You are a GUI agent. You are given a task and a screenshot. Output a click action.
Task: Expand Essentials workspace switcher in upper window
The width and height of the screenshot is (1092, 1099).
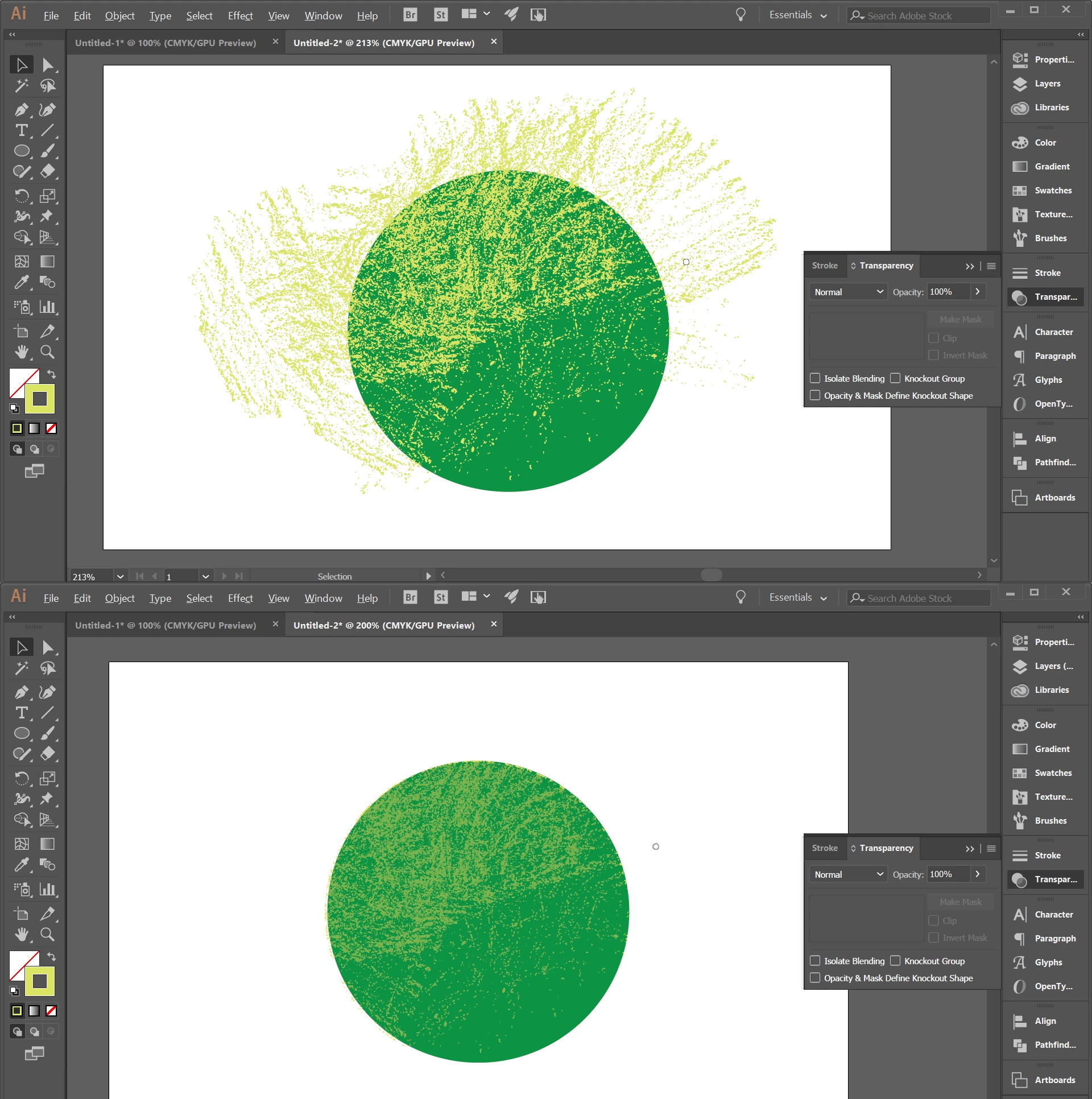(x=797, y=15)
